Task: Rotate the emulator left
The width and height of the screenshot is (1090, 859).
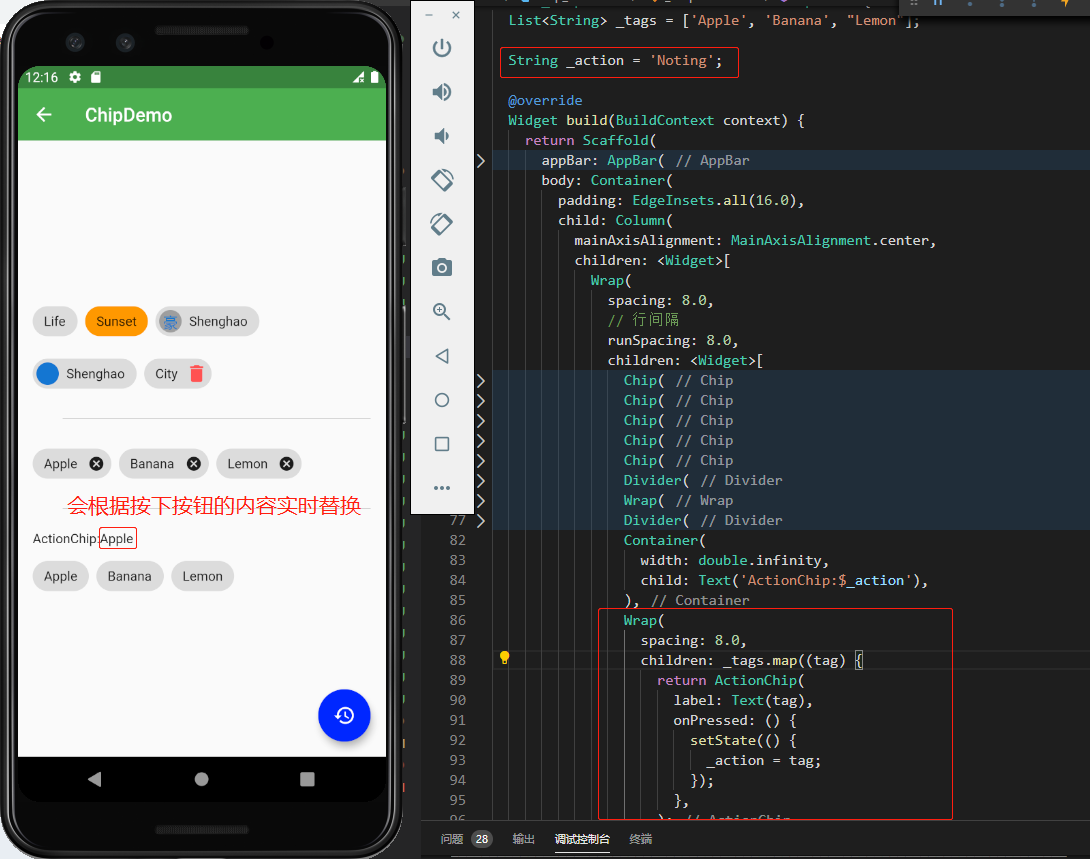Action: tap(442, 180)
